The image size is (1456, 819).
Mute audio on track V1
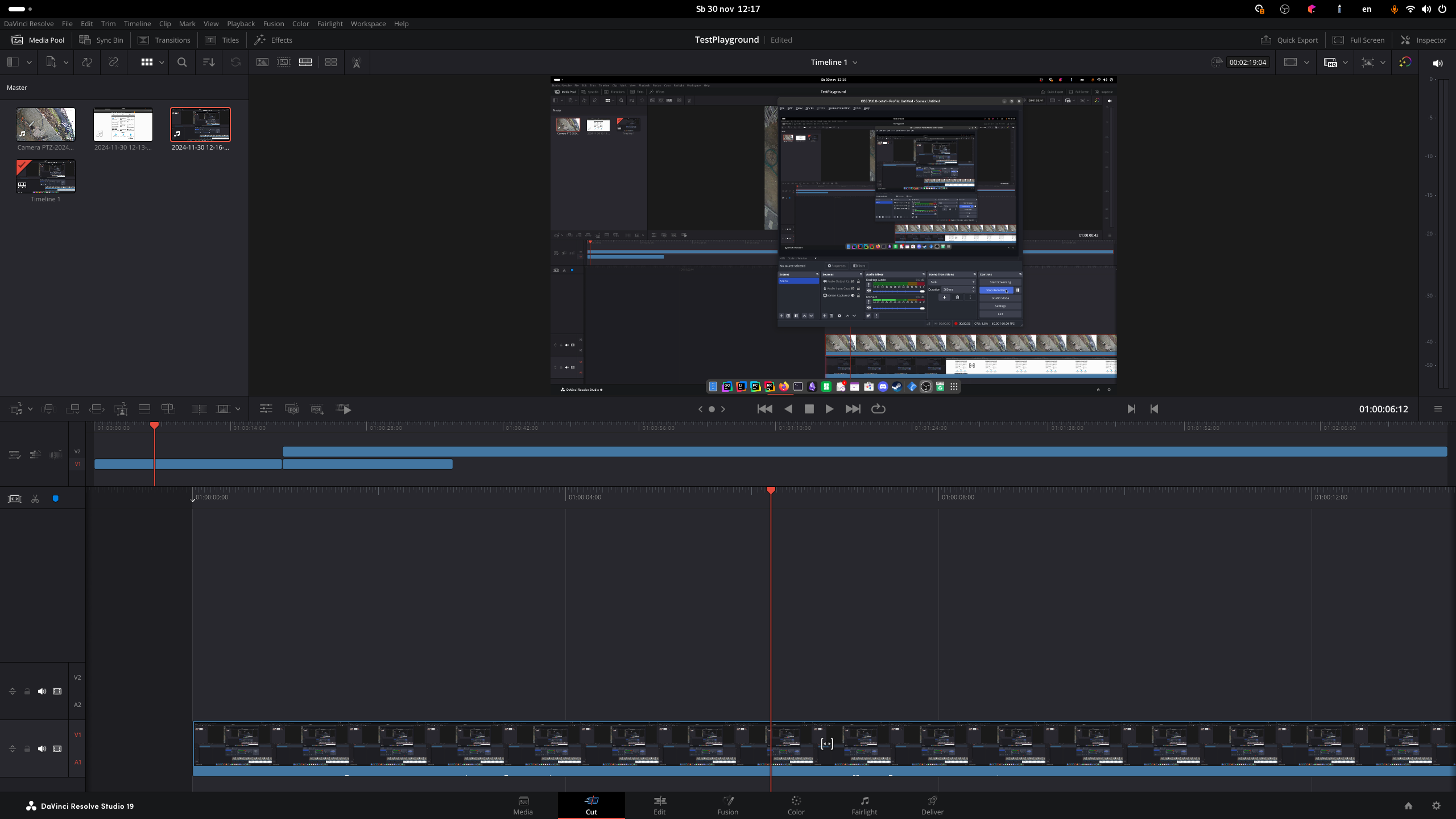point(42,748)
